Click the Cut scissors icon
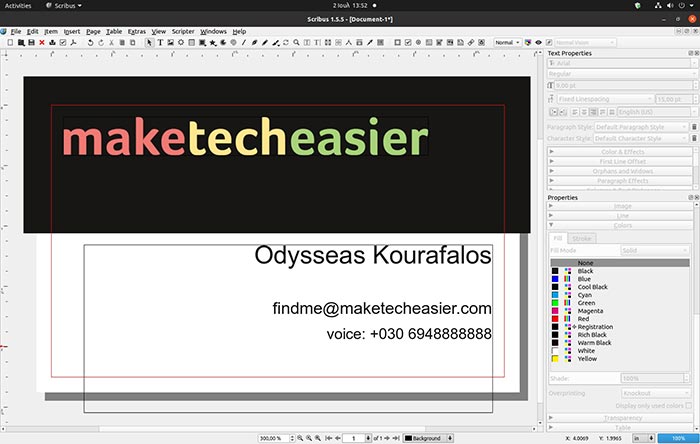The width and height of the screenshot is (700, 444). pyautogui.click(x=111, y=42)
